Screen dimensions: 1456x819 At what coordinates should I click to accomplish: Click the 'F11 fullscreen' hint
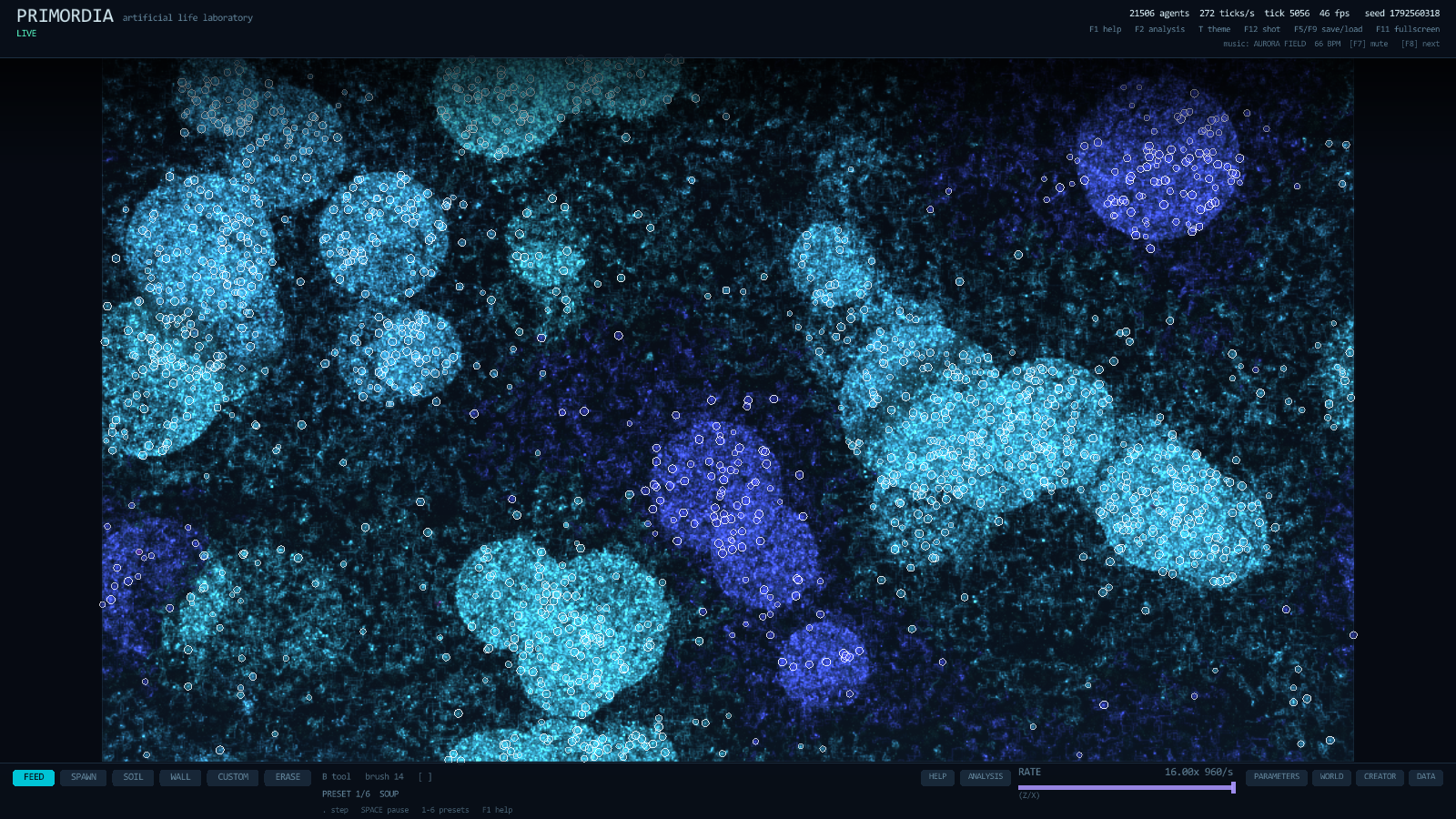[1408, 29]
